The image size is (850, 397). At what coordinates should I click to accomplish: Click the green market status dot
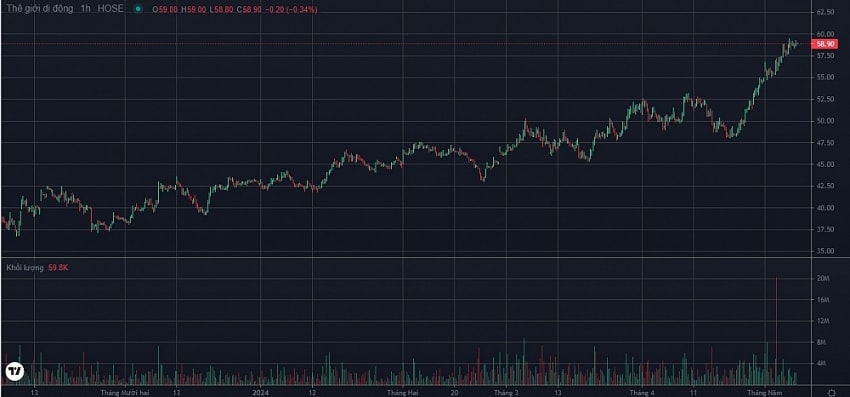(138, 9)
